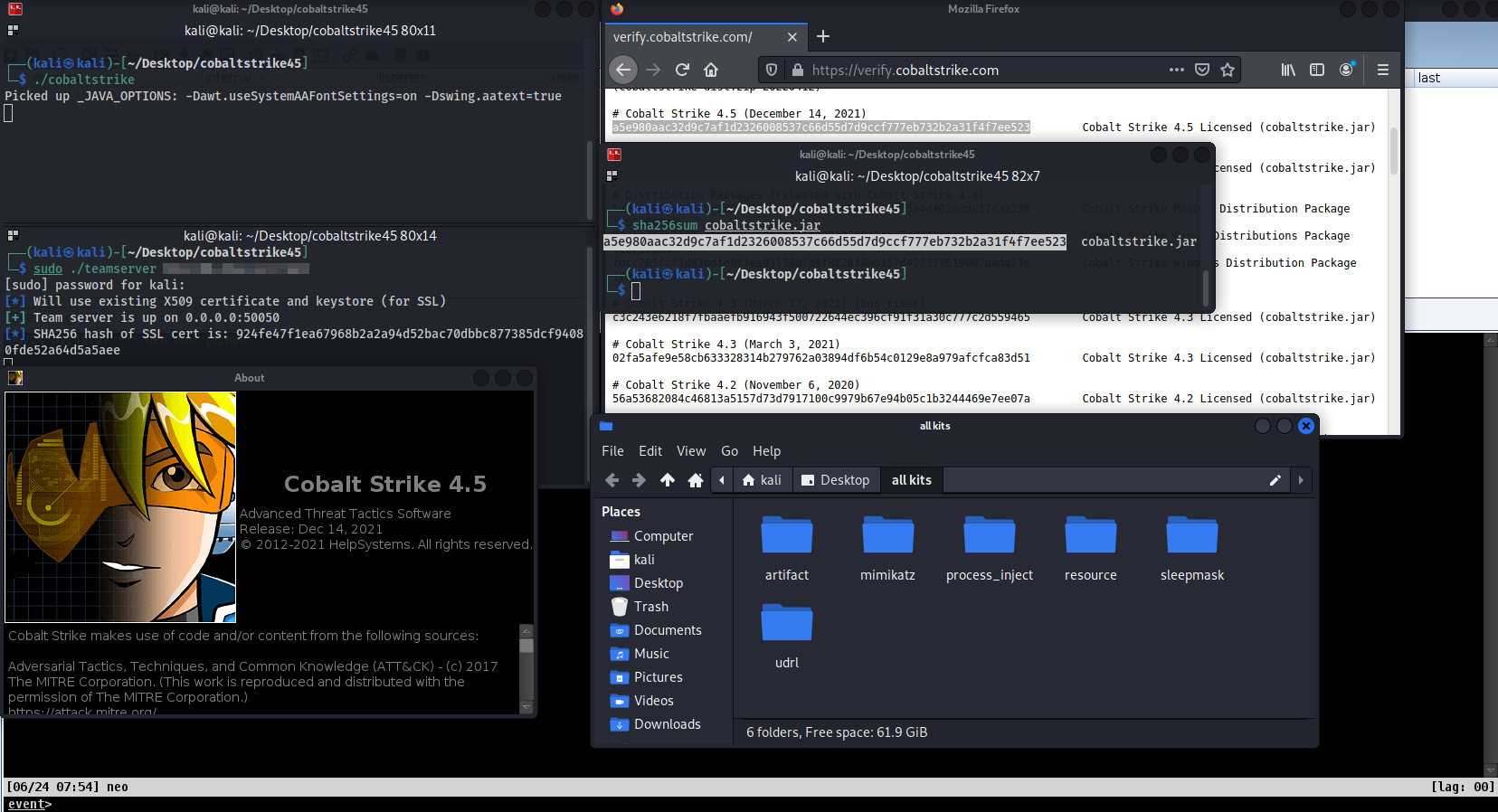This screenshot has height=812, width=1498.
Task: Go forward in file manager
Action: point(640,480)
